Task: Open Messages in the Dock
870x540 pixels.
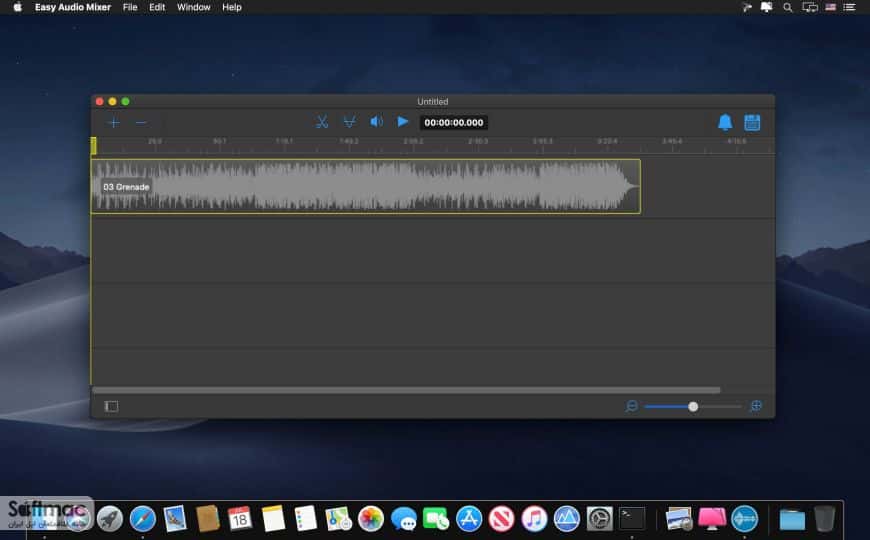Action: pos(403,519)
